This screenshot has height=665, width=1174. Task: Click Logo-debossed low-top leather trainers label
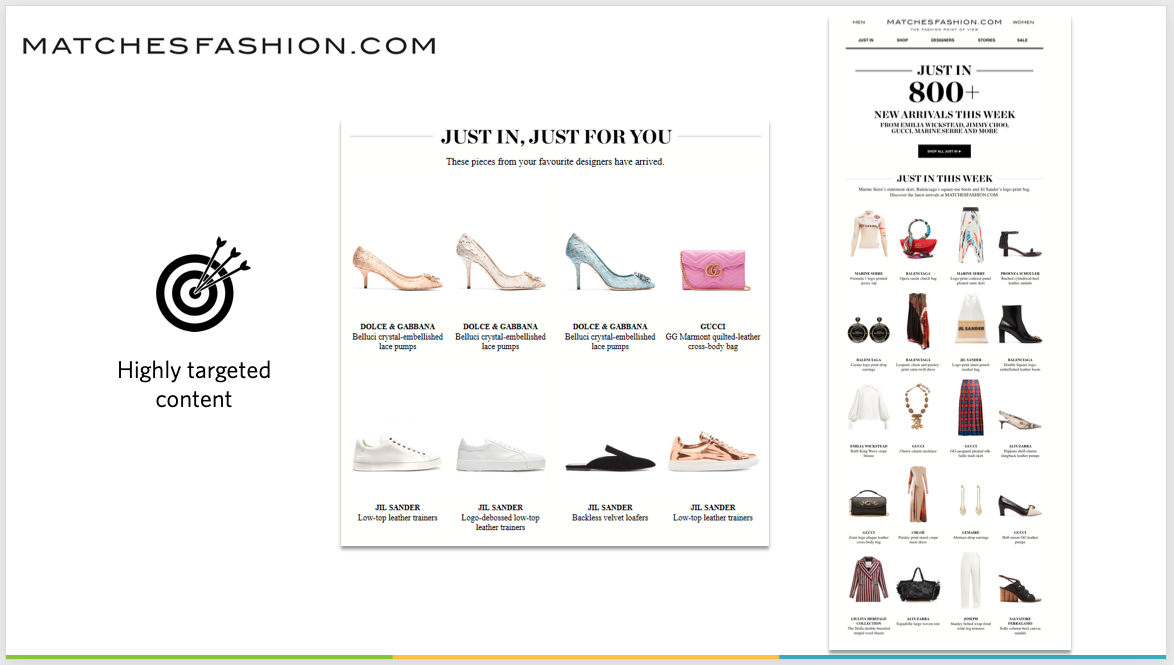(500, 522)
